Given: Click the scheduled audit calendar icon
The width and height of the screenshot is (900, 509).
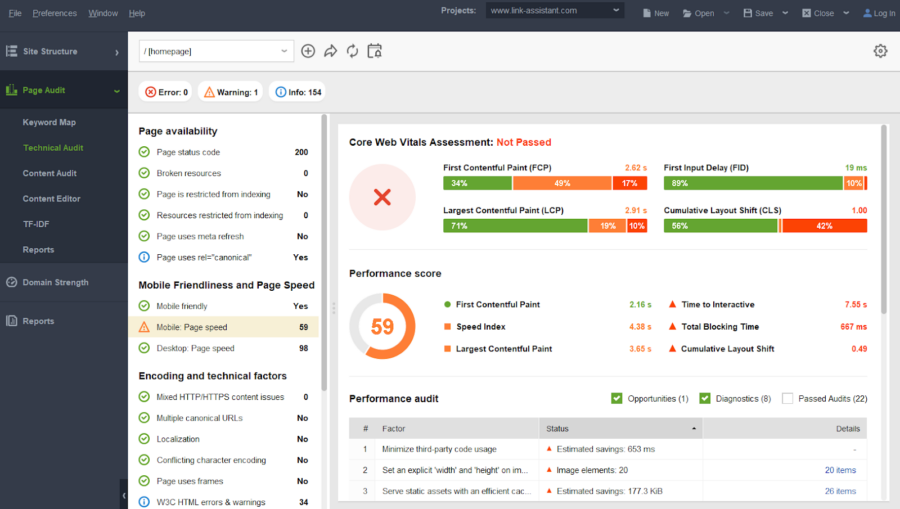Looking at the screenshot, I should [375, 51].
